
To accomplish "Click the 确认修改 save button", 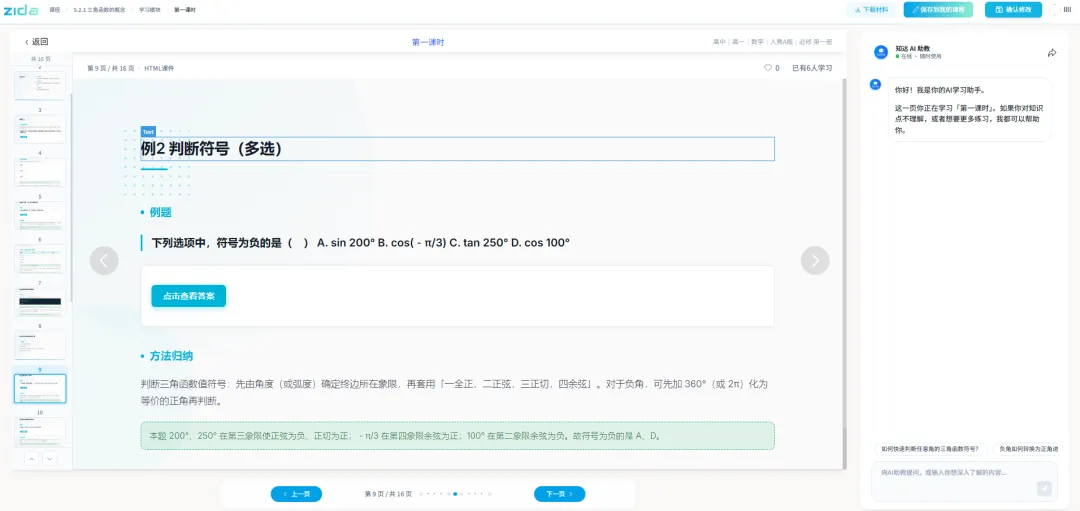I will [x=1013, y=10].
